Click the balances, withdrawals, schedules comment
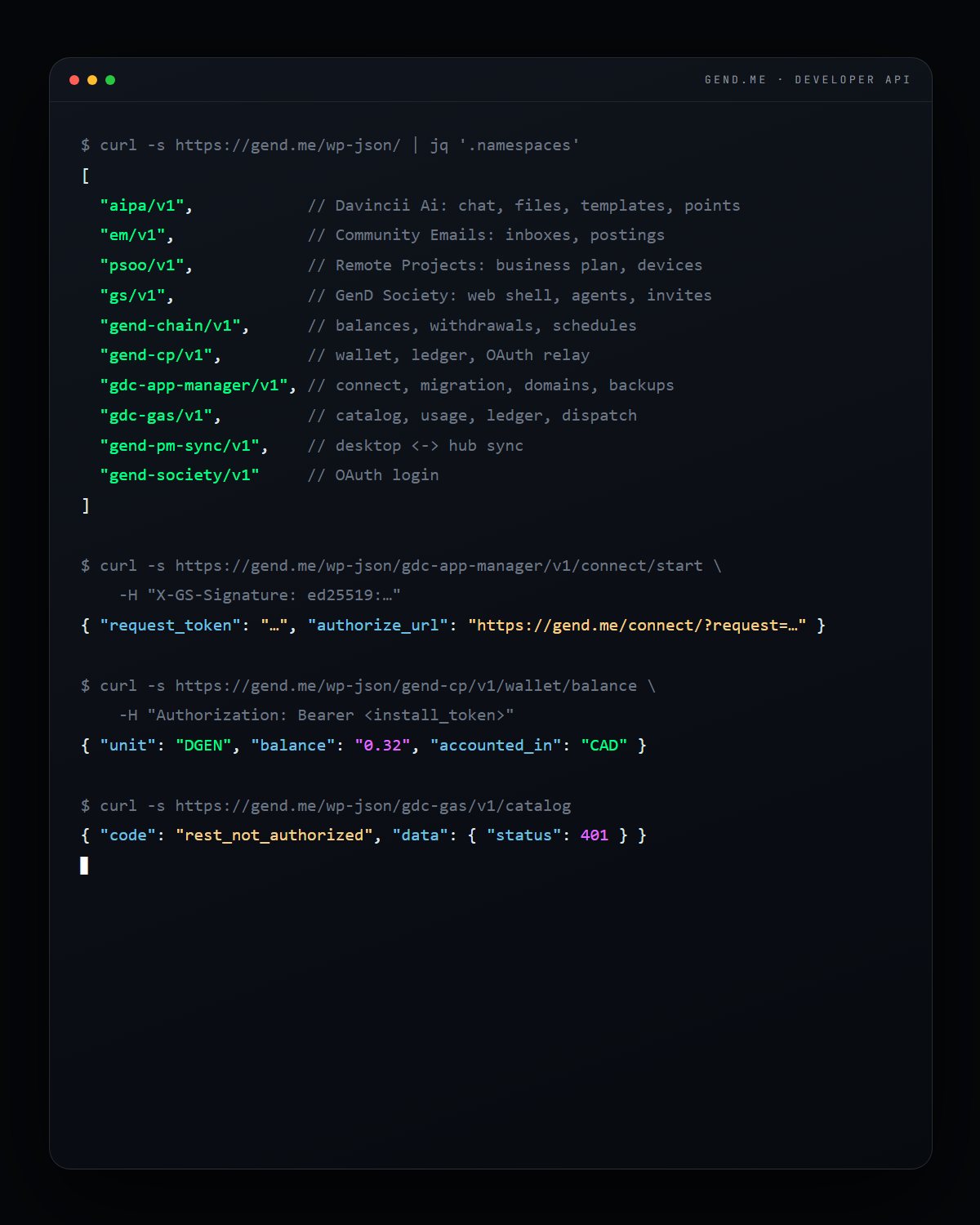Viewport: 980px width, 1225px height. (x=472, y=326)
